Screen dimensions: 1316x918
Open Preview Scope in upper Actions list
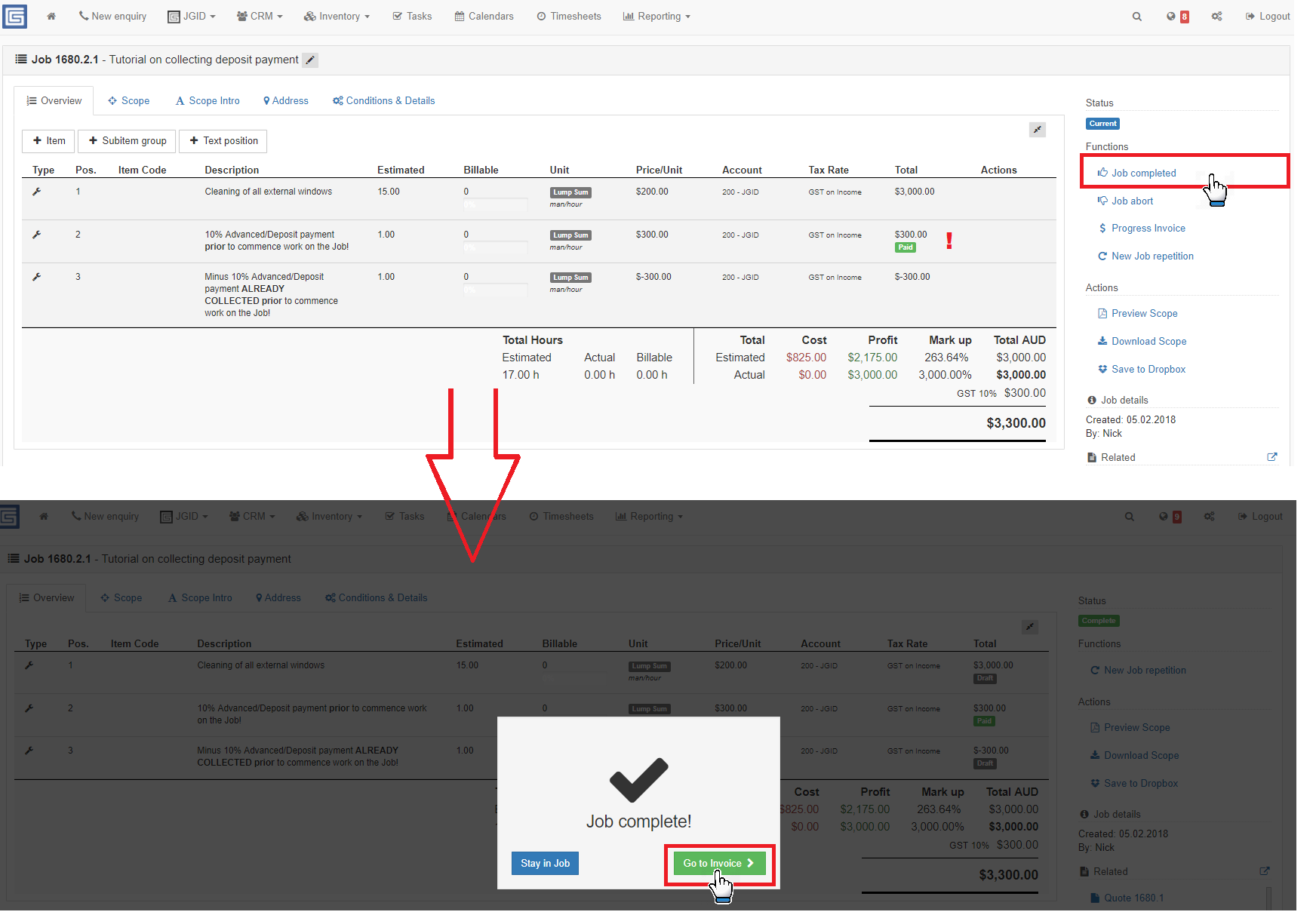(x=1138, y=313)
